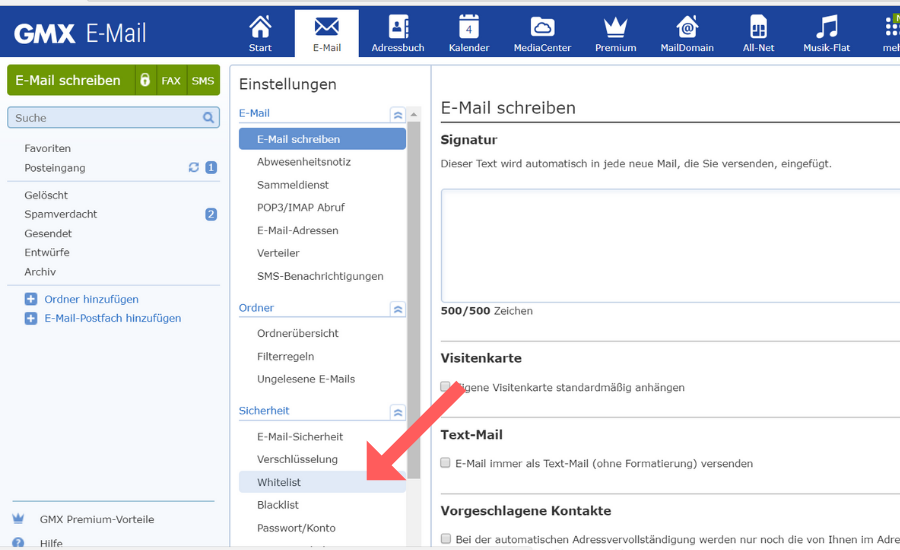
Task: Select Whitelist in the settings menu
Action: point(279,482)
